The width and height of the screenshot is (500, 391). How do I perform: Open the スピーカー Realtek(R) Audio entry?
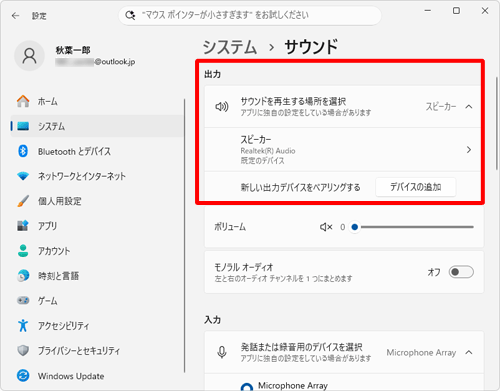342,150
